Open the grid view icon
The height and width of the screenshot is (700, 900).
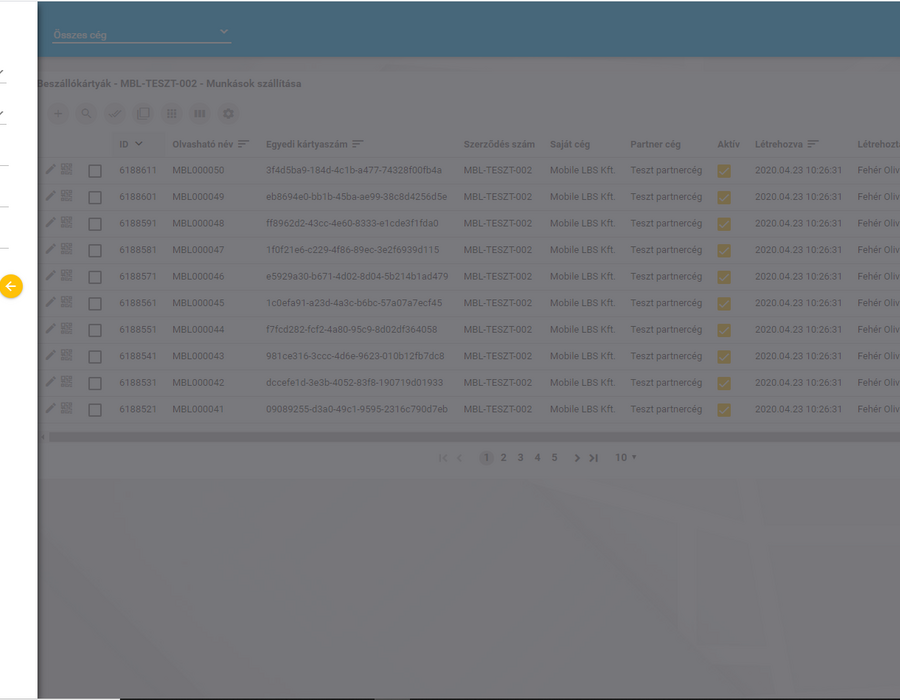point(172,114)
